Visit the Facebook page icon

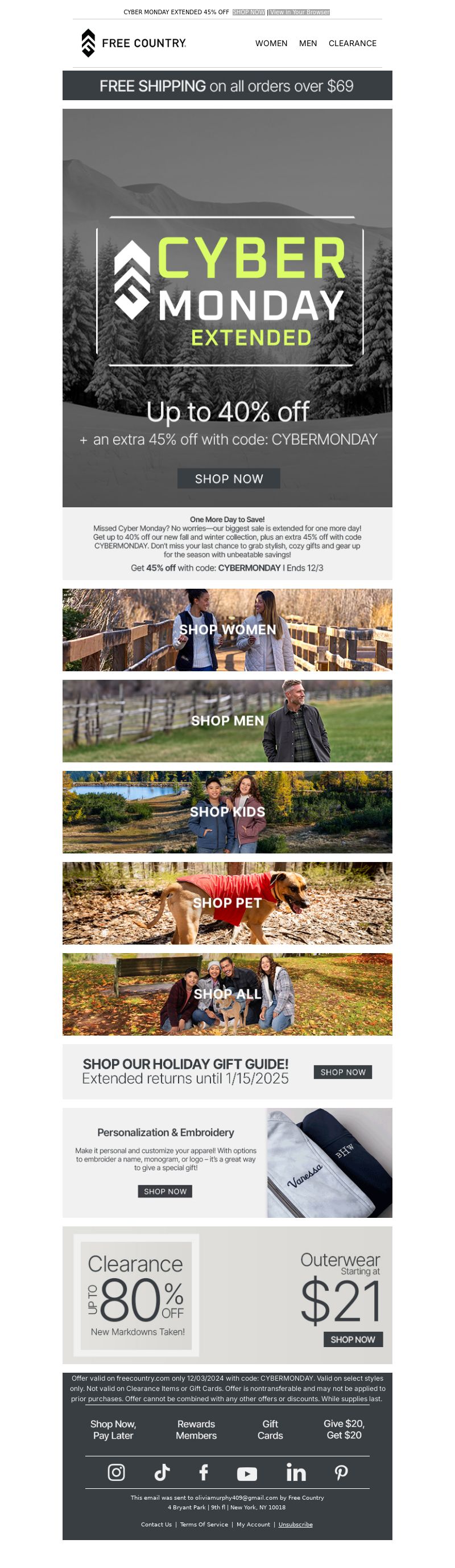pos(204,1472)
